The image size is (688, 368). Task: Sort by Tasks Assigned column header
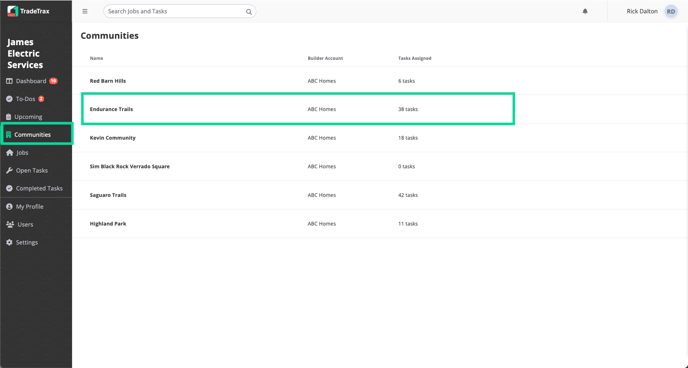coord(415,58)
